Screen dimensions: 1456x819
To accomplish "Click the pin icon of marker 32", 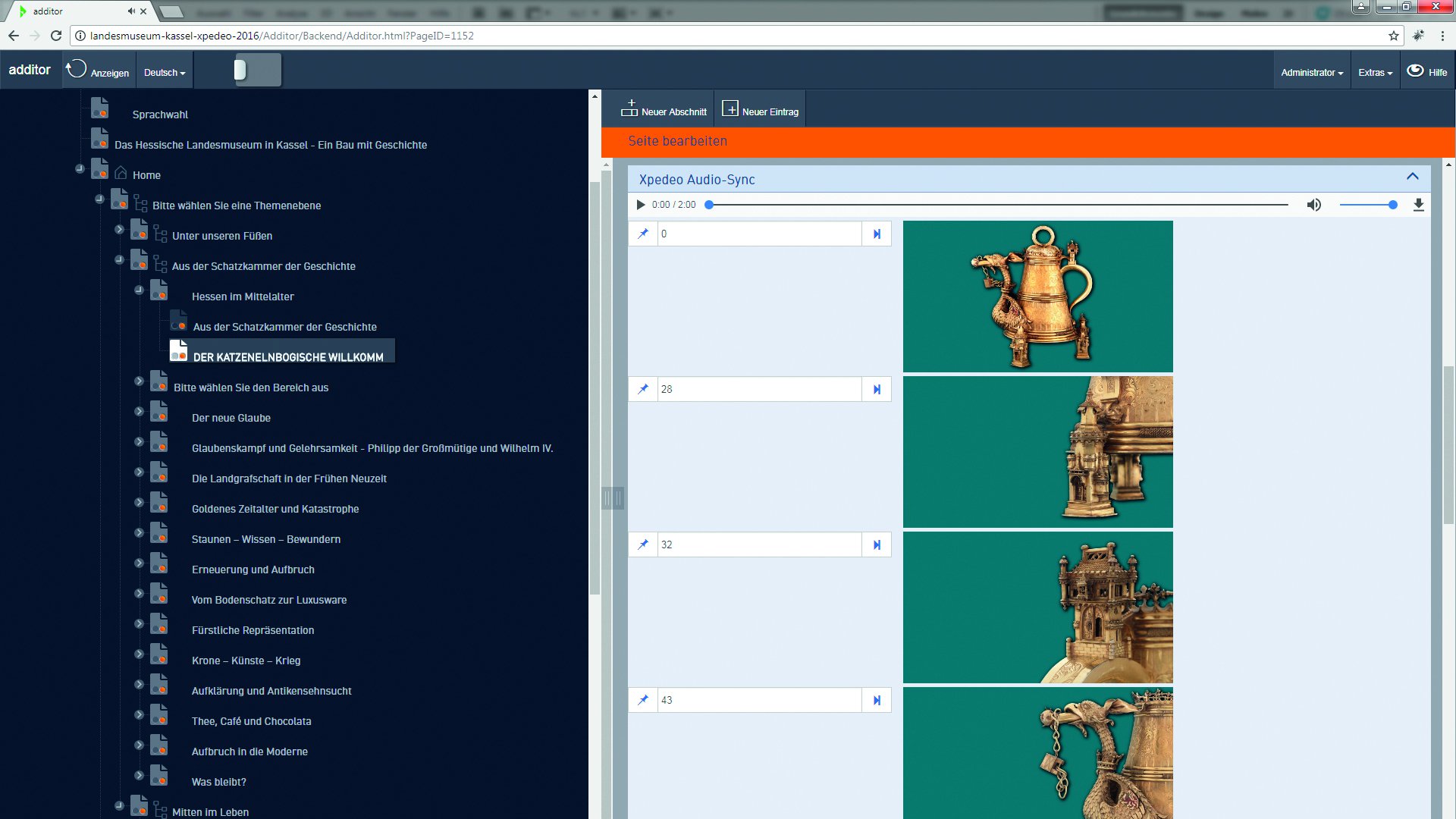I will tap(643, 544).
